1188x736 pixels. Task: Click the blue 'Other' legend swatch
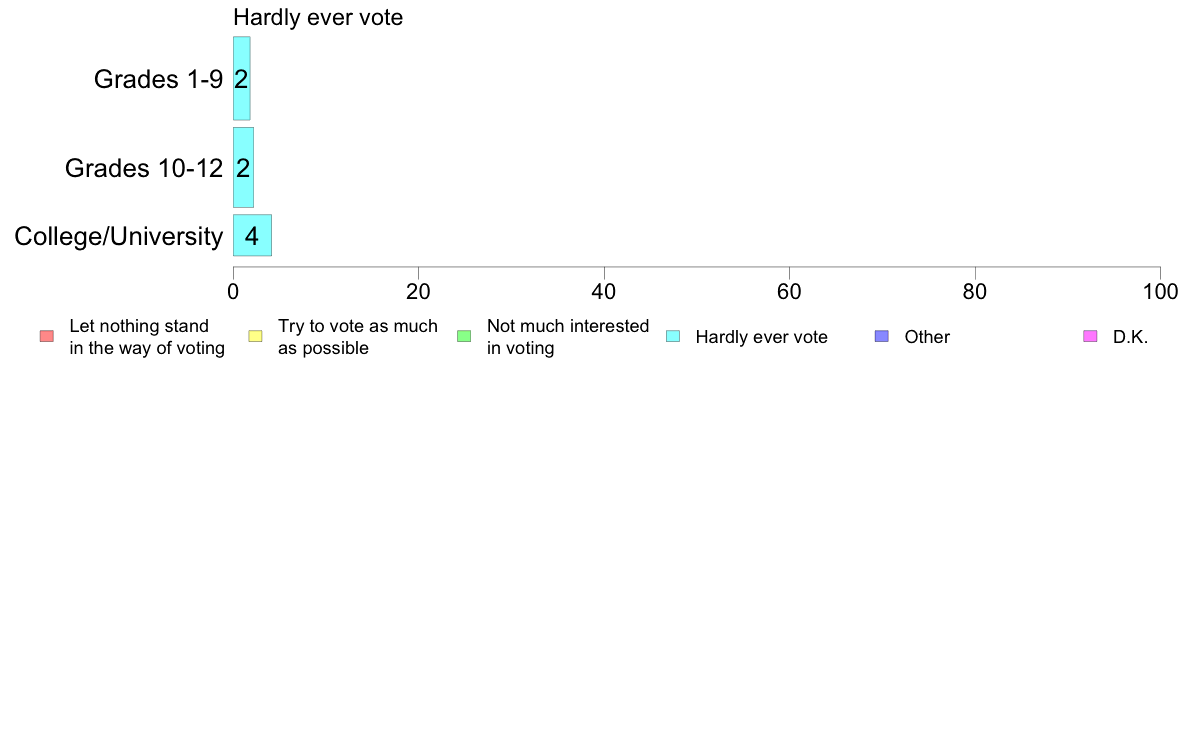(882, 337)
